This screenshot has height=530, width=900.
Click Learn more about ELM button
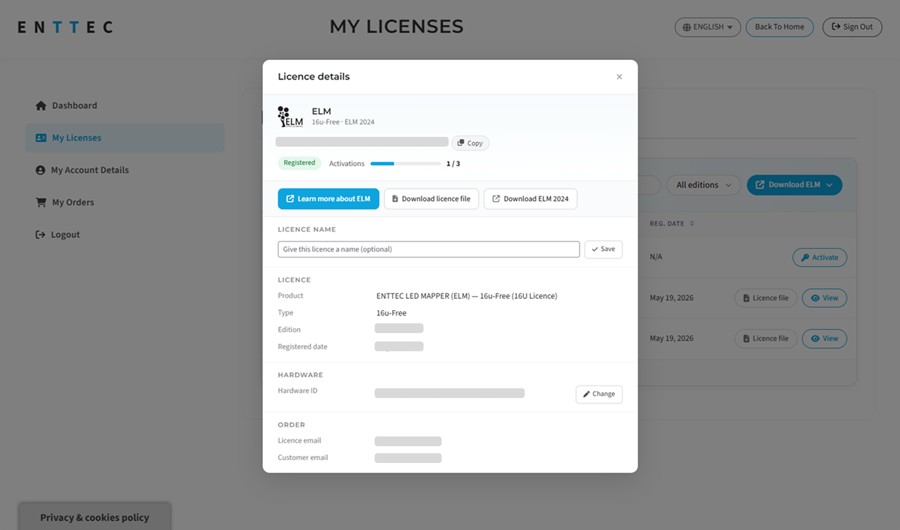[328, 199]
